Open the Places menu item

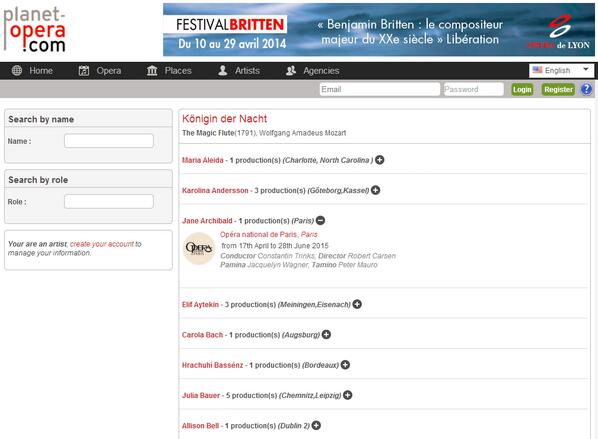pos(178,71)
